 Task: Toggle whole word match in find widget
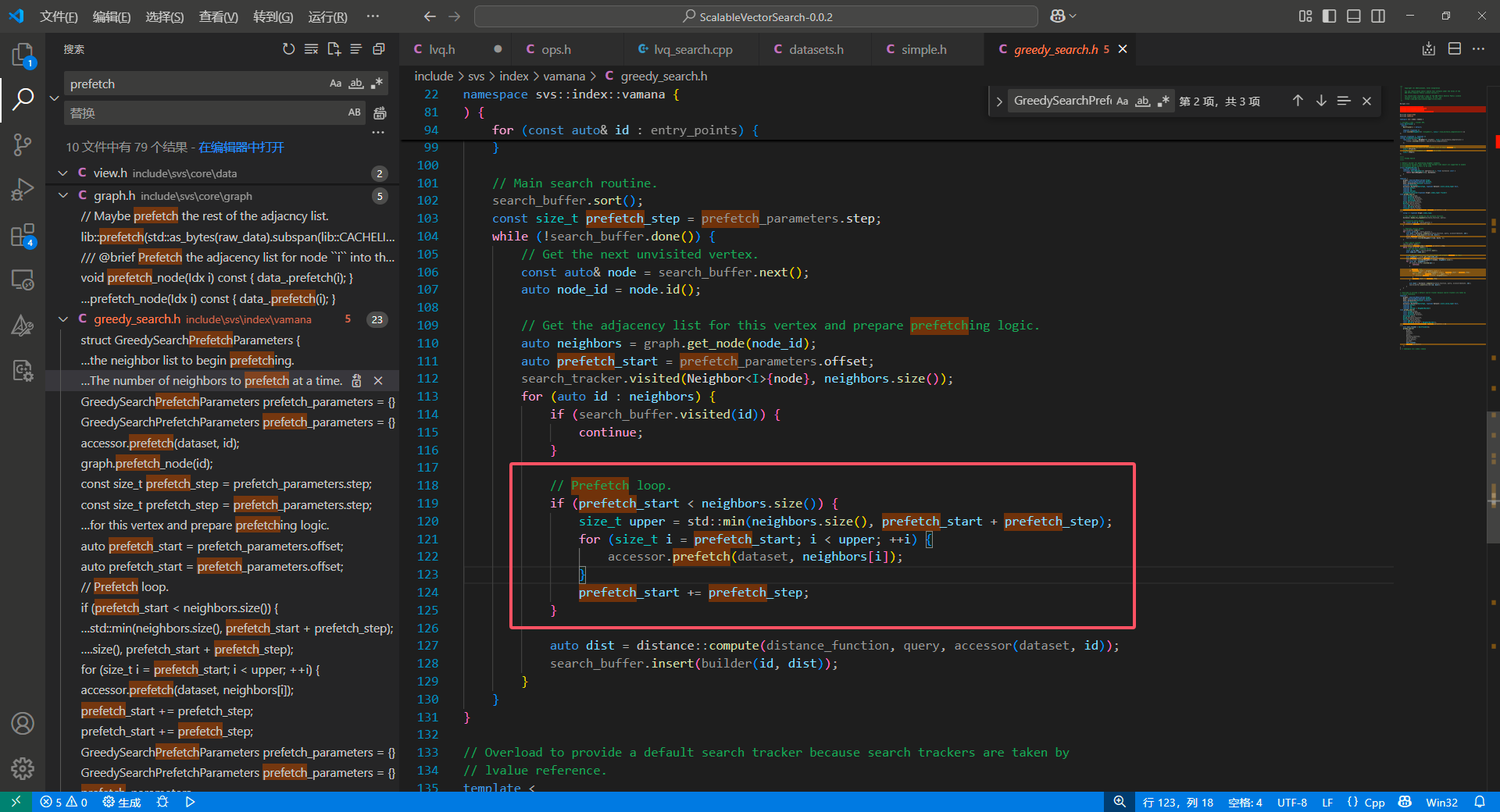(x=1143, y=101)
